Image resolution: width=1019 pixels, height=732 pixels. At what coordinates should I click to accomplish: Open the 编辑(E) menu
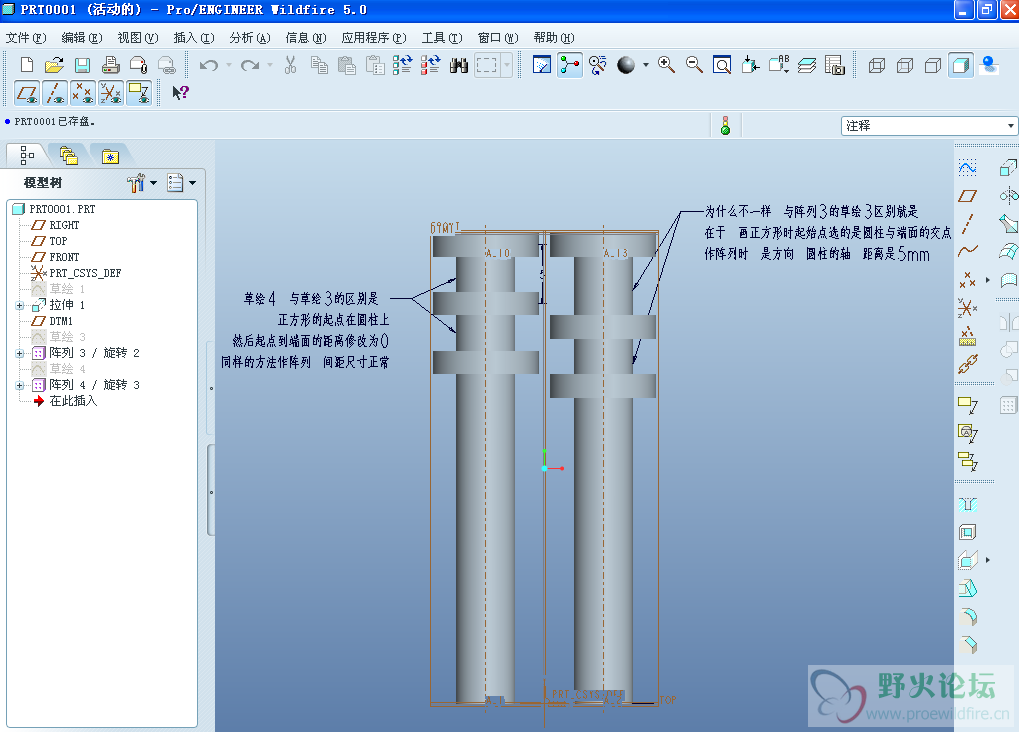tap(82, 38)
